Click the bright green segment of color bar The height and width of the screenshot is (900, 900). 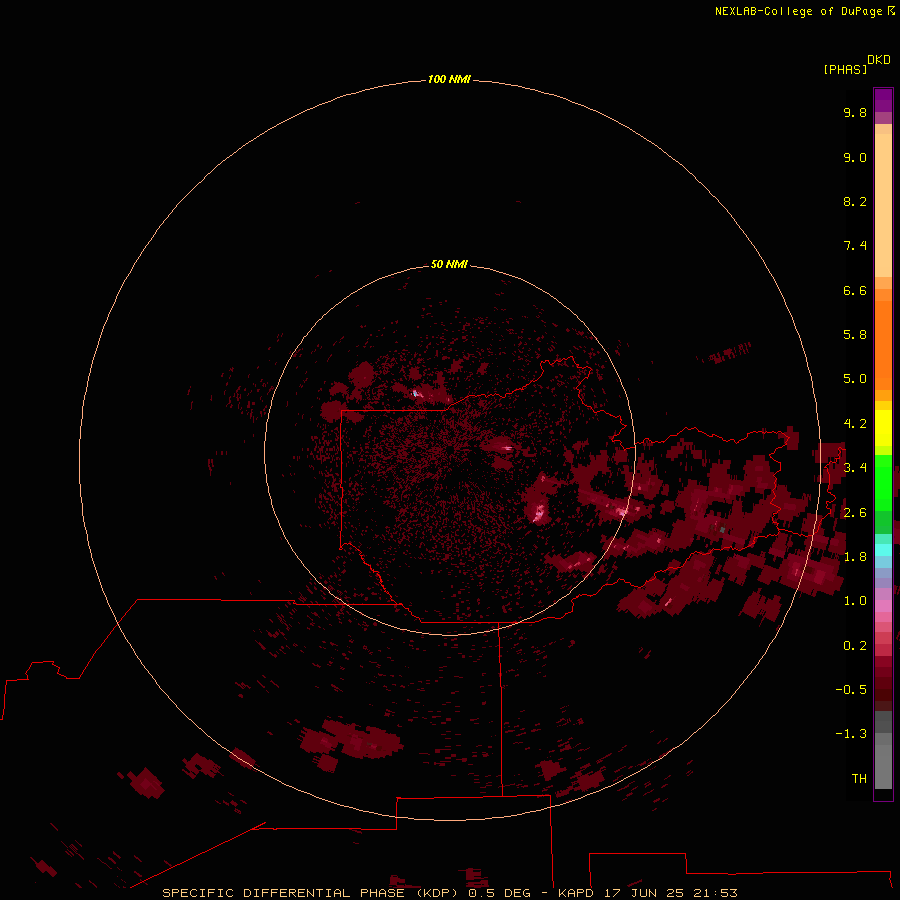(883, 482)
